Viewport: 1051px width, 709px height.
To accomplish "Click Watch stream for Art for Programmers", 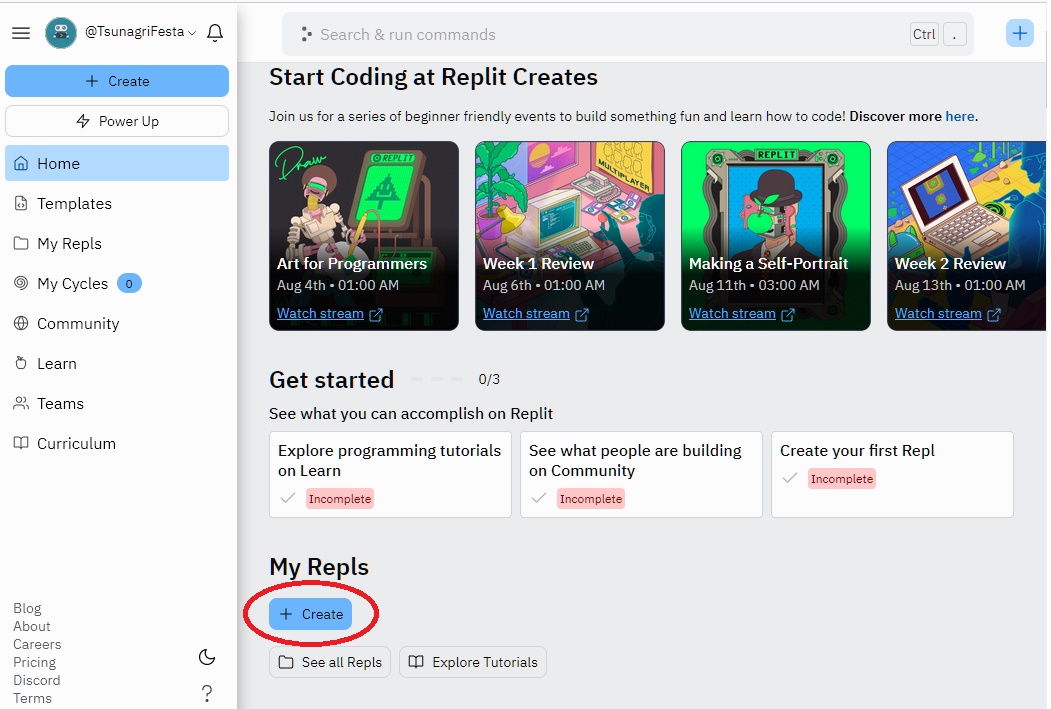I will tap(320, 314).
